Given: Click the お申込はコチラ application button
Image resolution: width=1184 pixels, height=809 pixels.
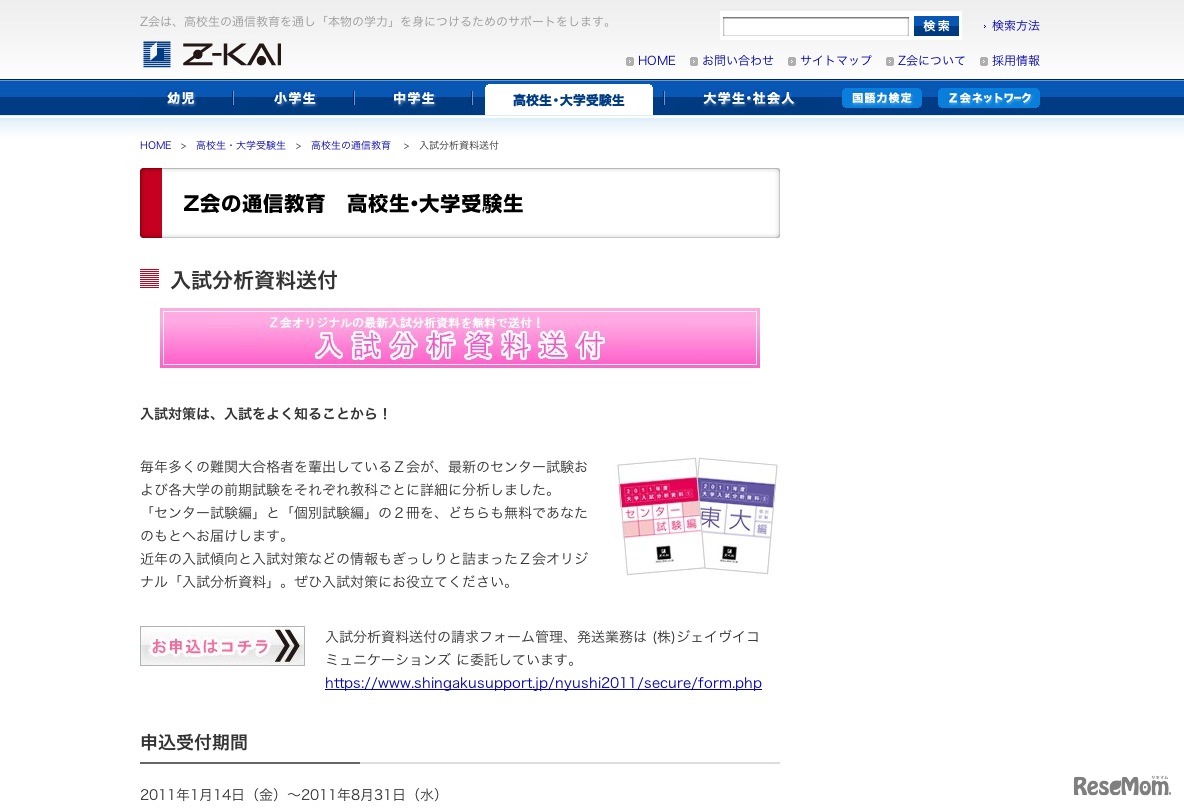Looking at the screenshot, I should pyautogui.click(x=222, y=645).
